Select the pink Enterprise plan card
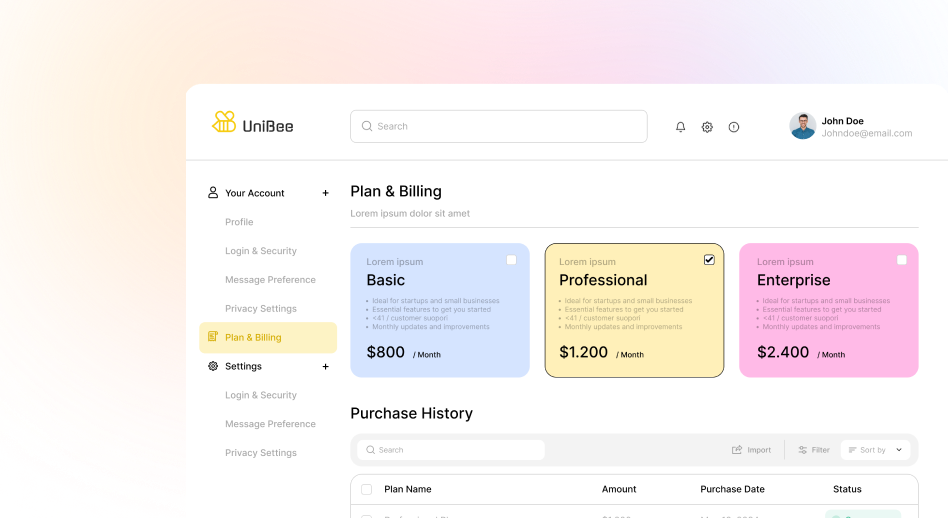Image resolution: width=948 pixels, height=518 pixels. (829, 310)
